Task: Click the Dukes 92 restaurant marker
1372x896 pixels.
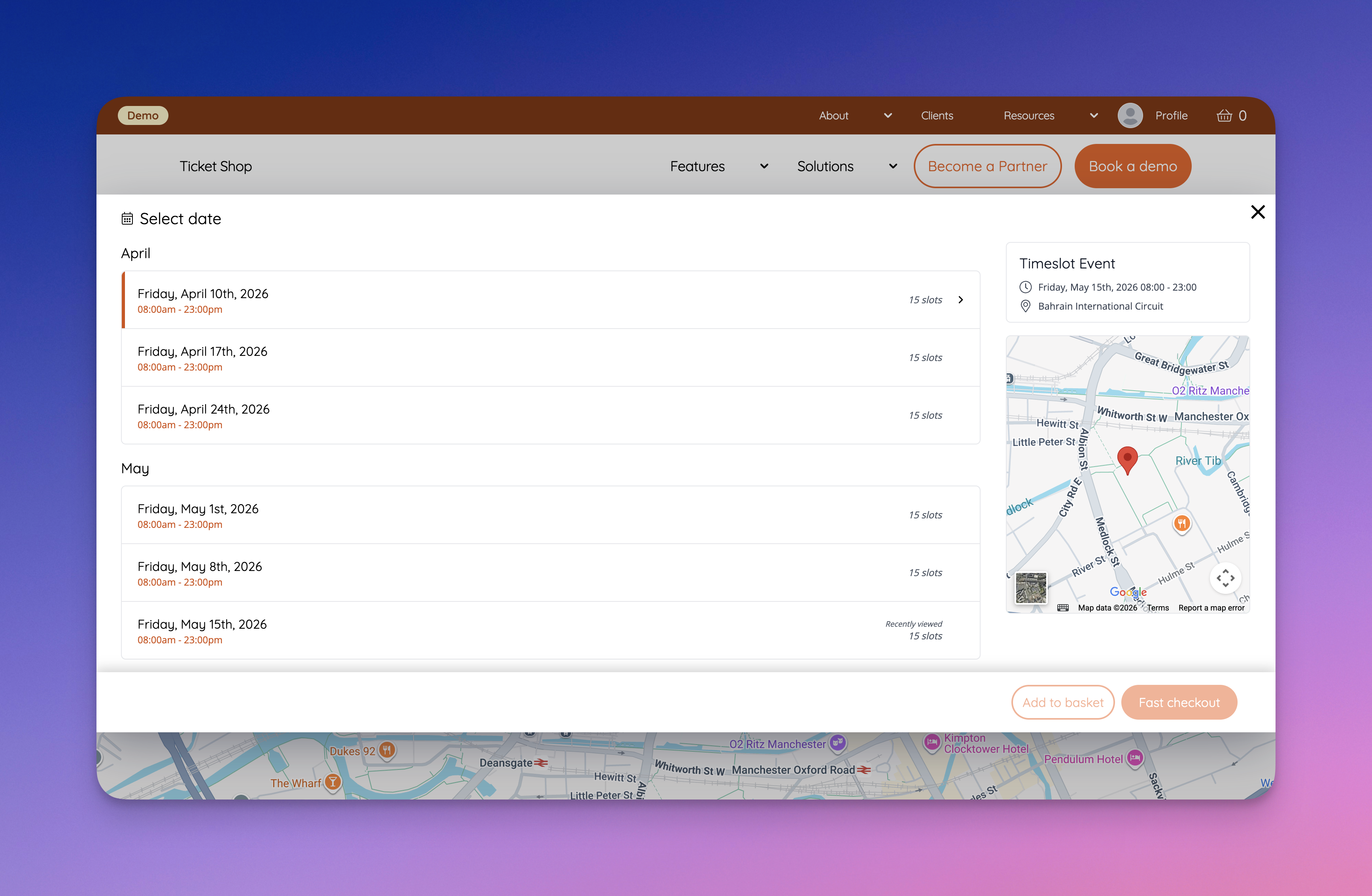Action: point(387,750)
